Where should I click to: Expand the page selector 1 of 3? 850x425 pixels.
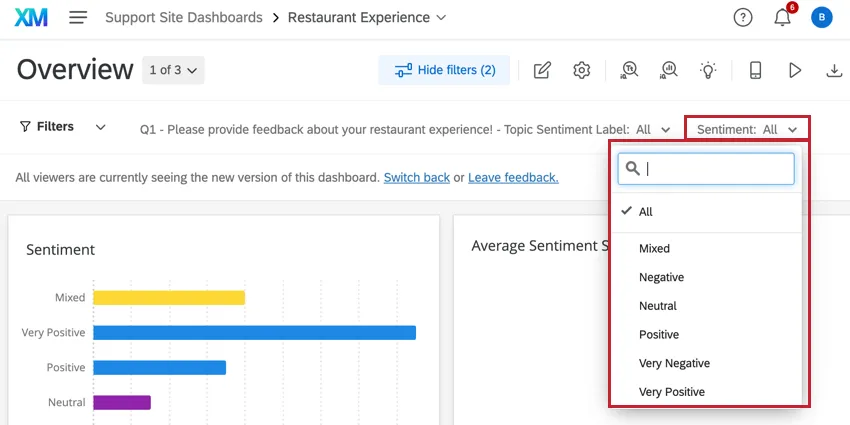(174, 70)
